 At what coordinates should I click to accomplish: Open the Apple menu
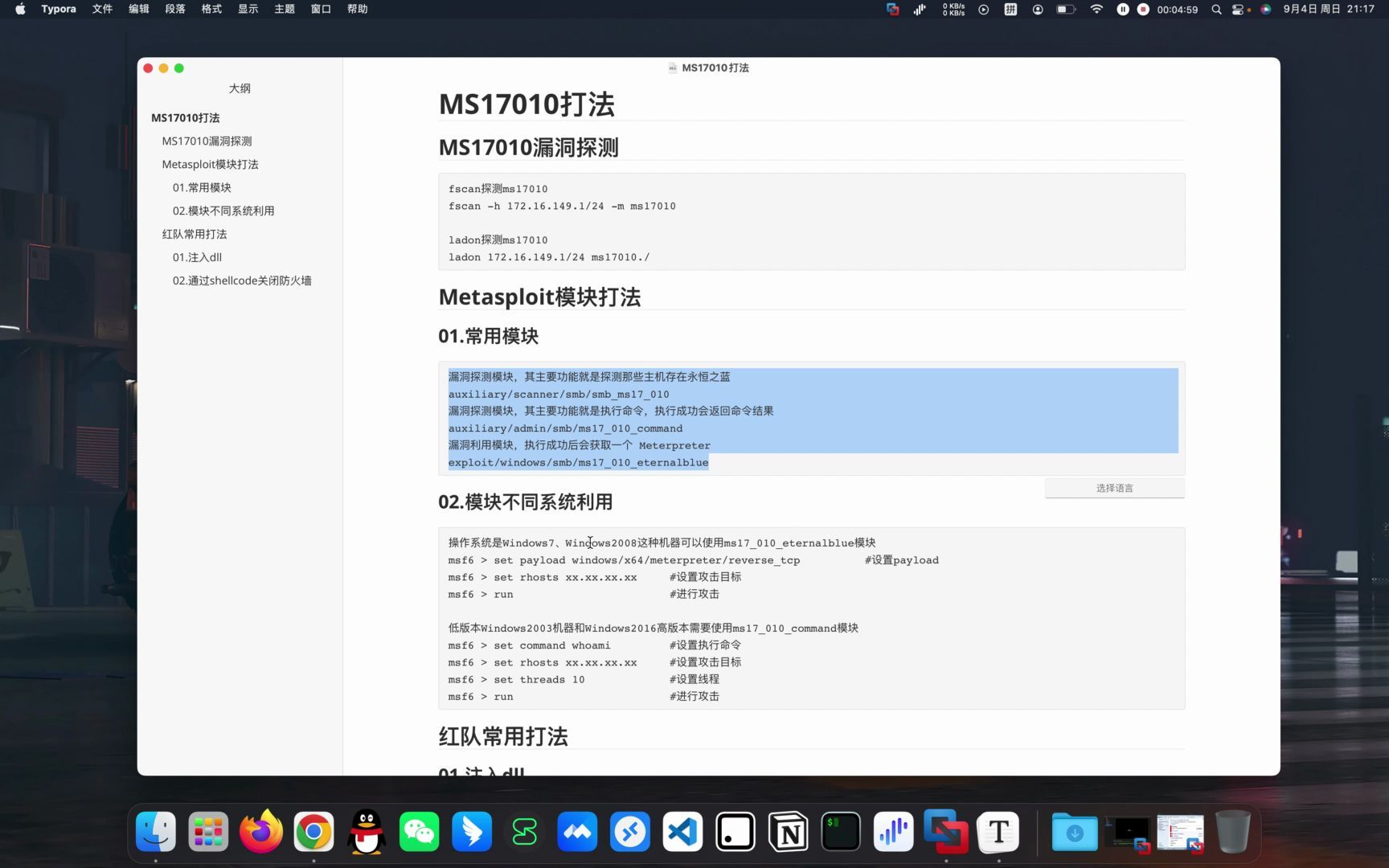20,9
